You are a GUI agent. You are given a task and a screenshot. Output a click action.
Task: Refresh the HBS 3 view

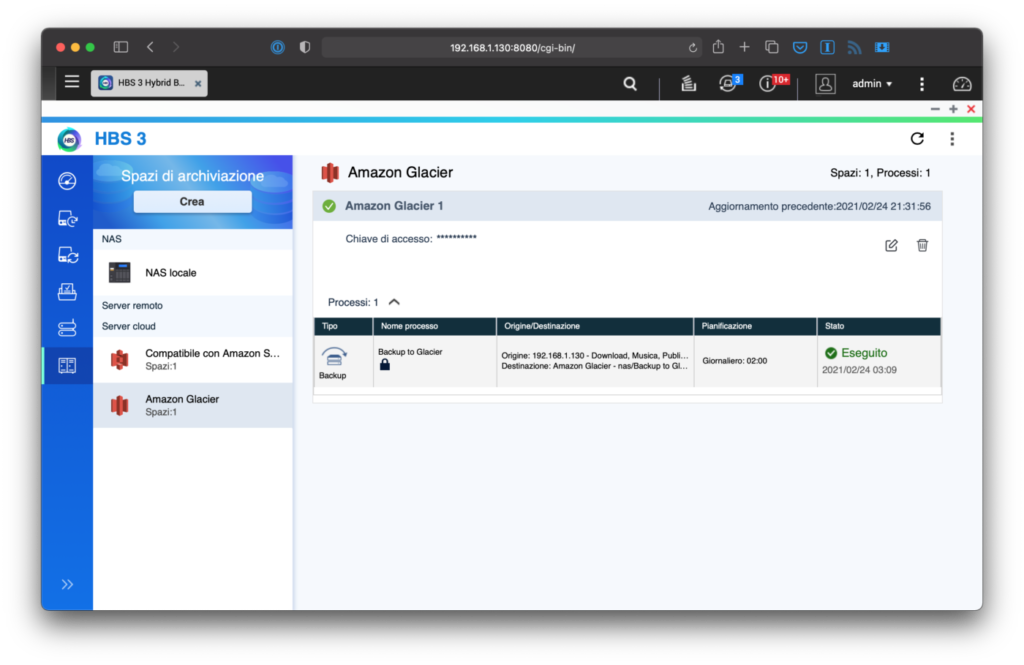tap(917, 139)
